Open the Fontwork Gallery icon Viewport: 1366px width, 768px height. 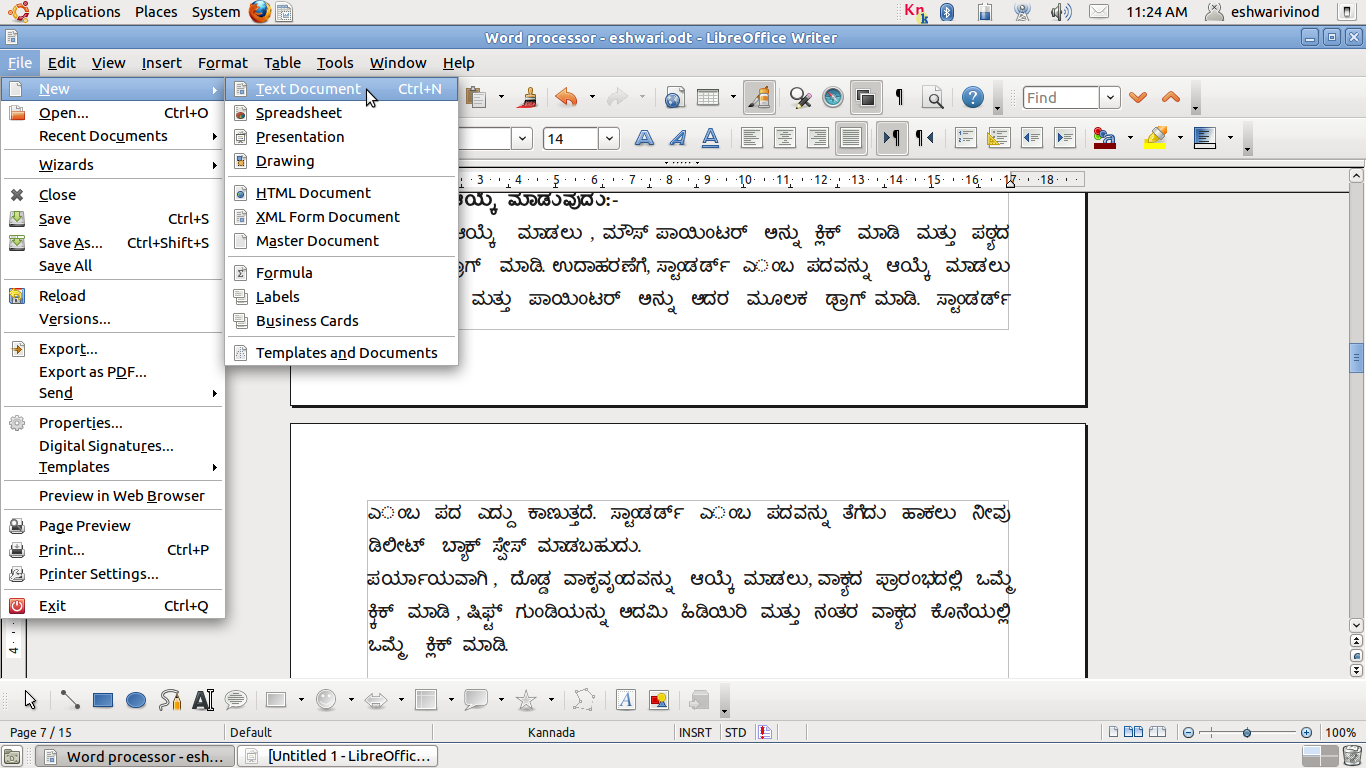point(626,701)
